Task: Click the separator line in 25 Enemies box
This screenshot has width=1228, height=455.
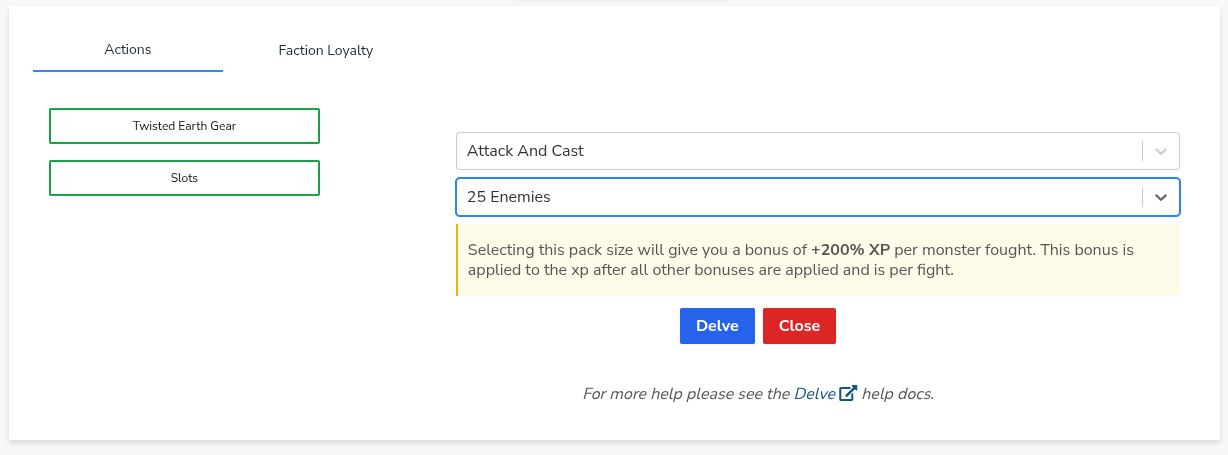Action: tap(1142, 197)
